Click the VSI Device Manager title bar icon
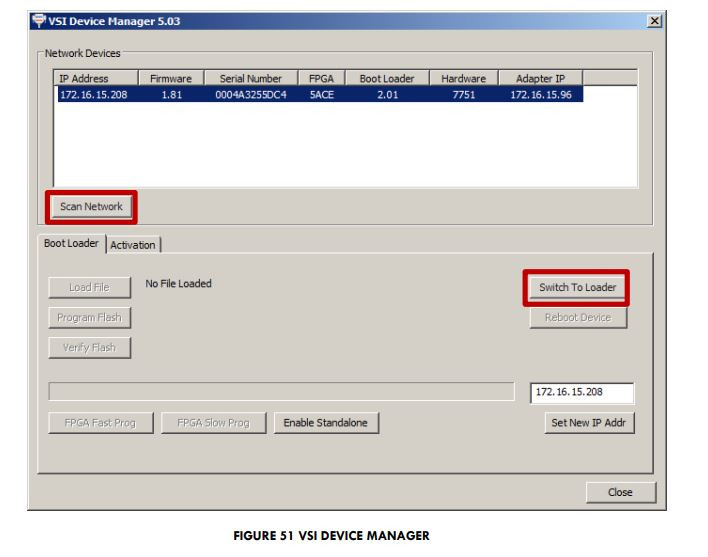708x557 pixels. tap(38, 21)
